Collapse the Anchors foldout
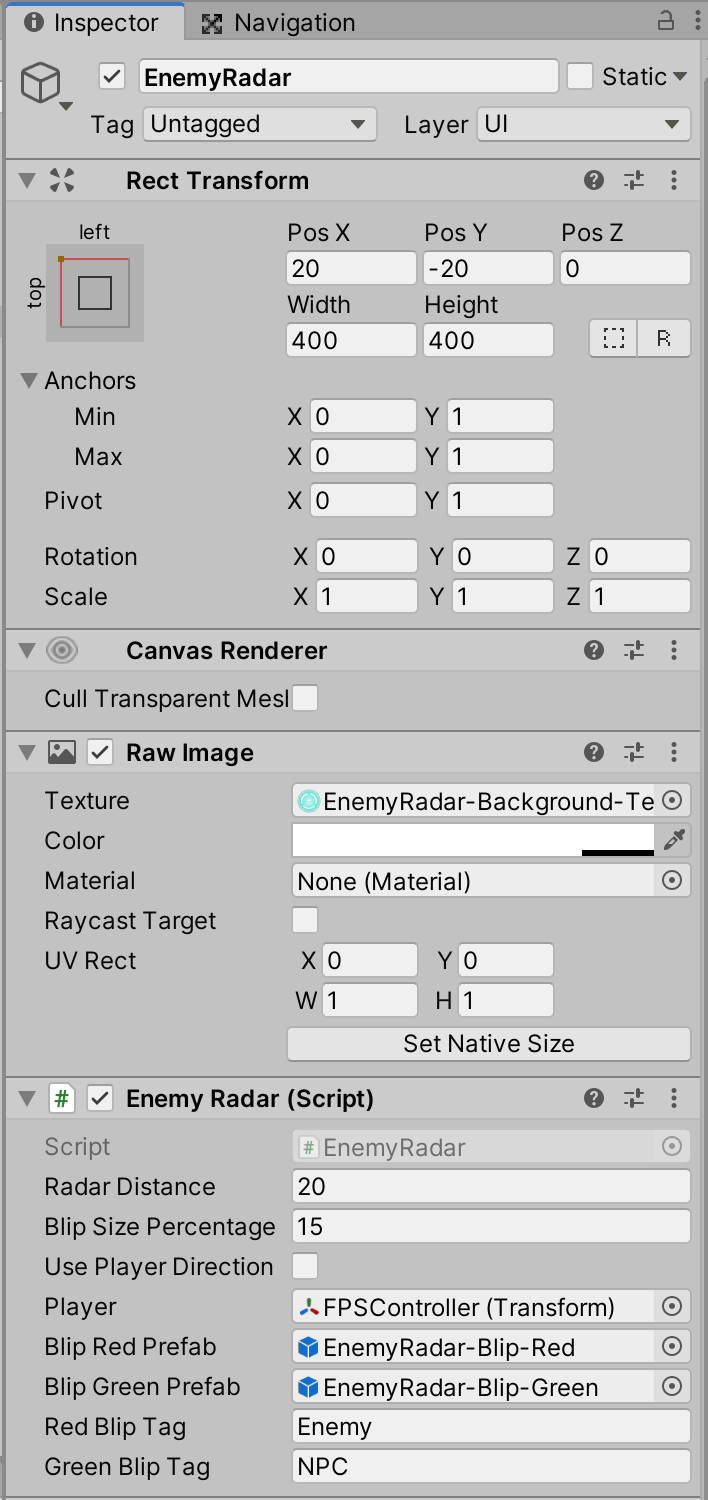 [x=28, y=381]
